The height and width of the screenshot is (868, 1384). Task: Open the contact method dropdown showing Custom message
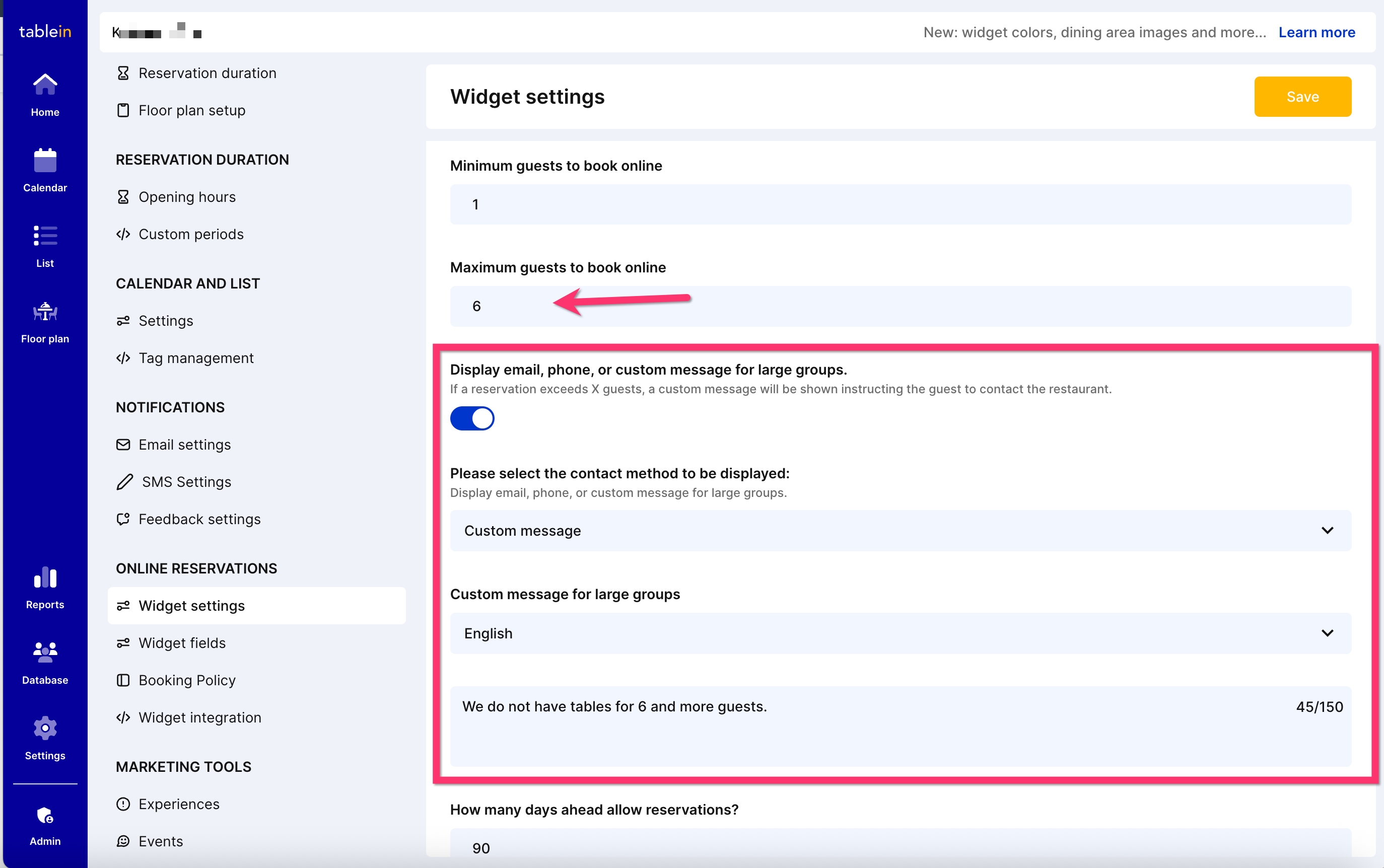click(x=901, y=531)
